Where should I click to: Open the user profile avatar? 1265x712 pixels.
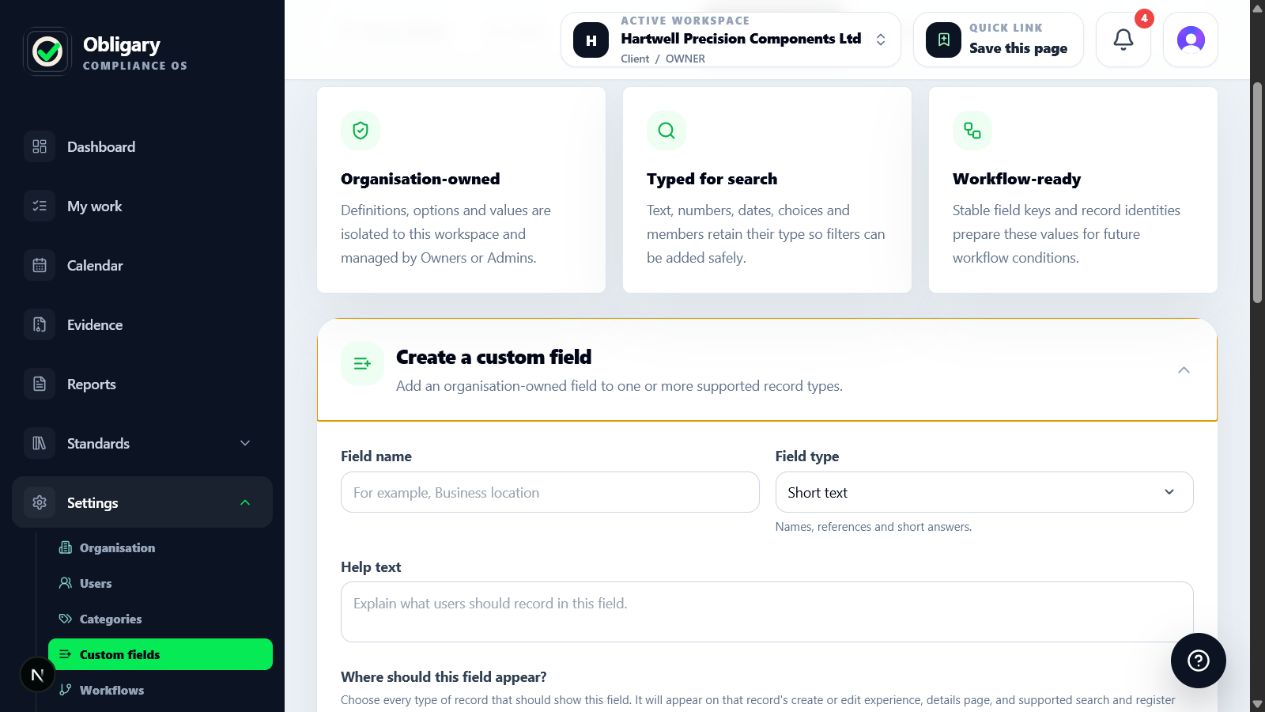(1190, 40)
